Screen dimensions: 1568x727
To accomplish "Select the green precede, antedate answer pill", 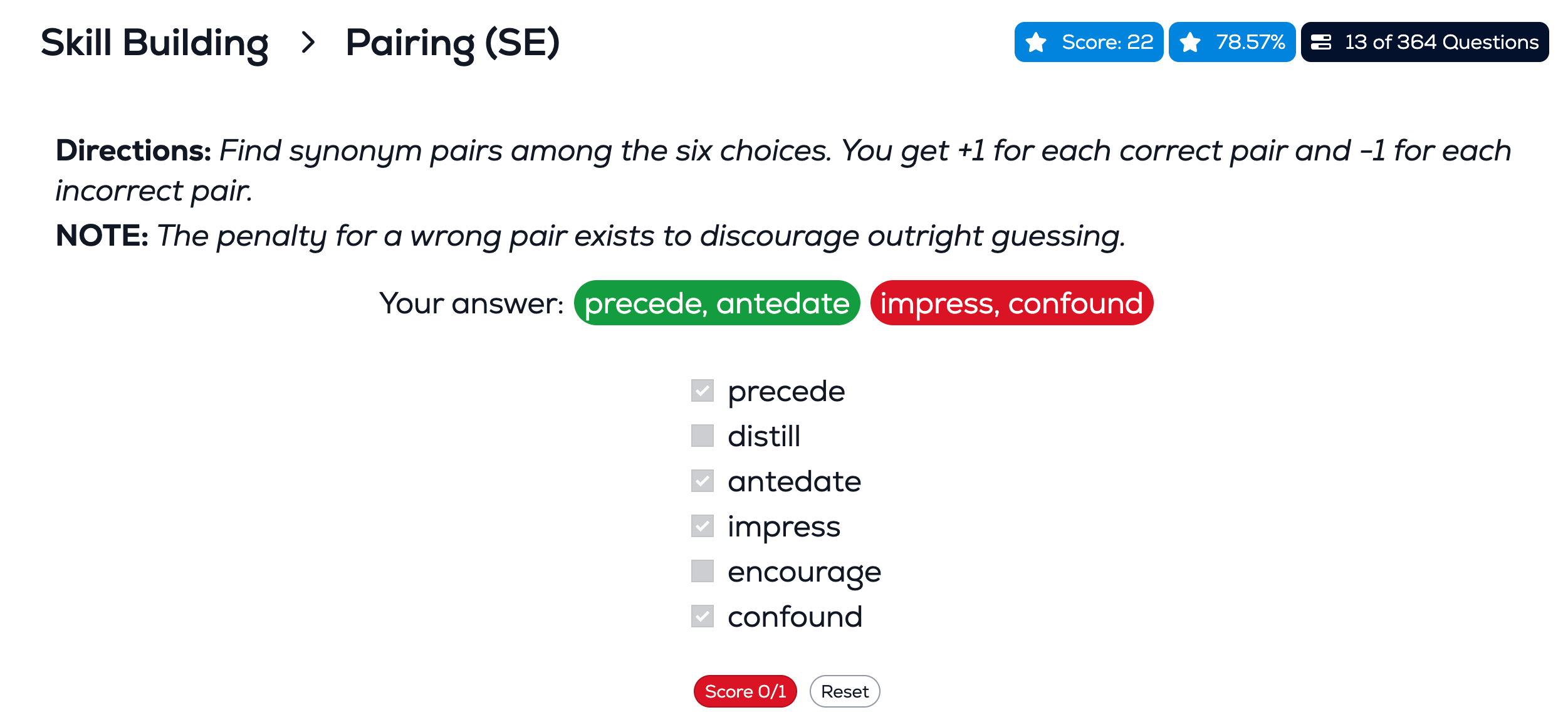I will tap(717, 303).
